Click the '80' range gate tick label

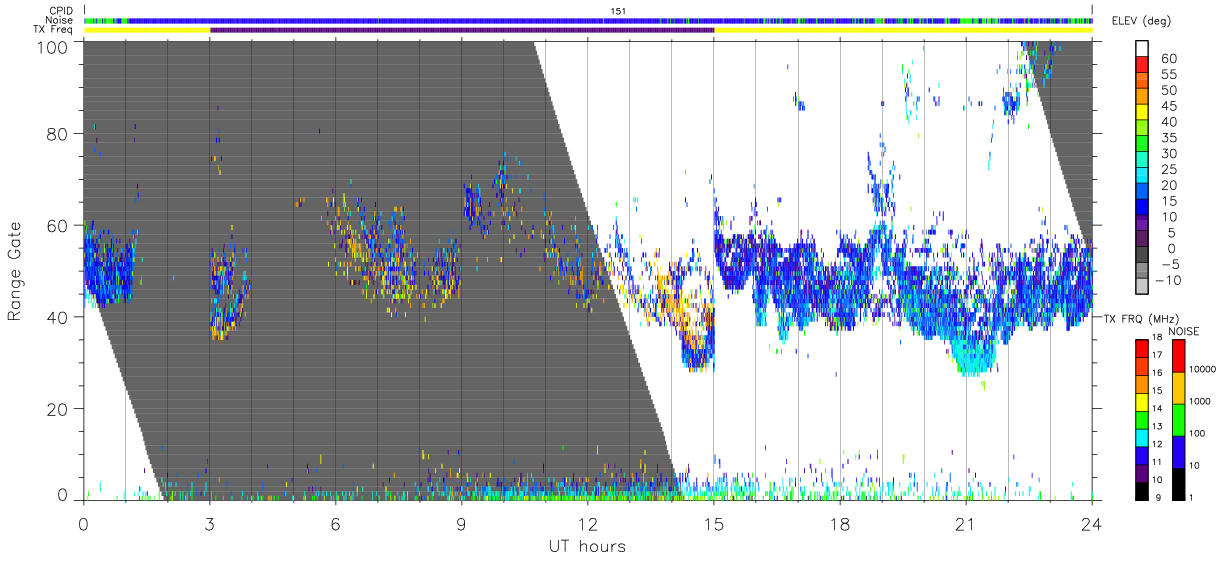pos(58,134)
